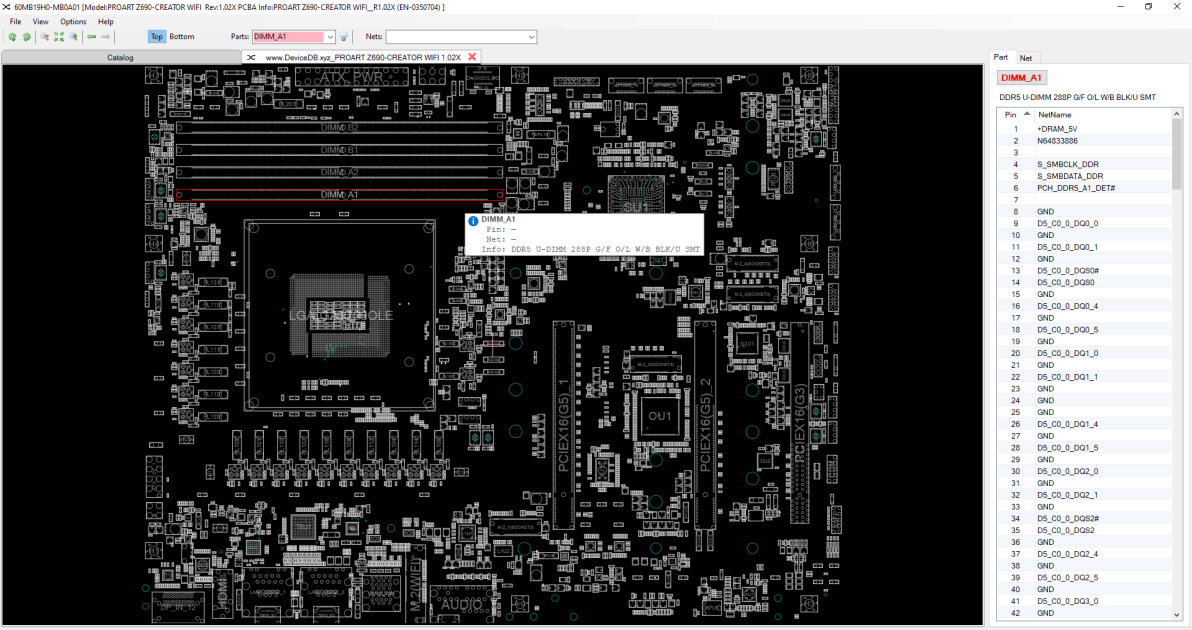Click the rotate right toolbar icon
1192x630 pixels.
point(27,36)
